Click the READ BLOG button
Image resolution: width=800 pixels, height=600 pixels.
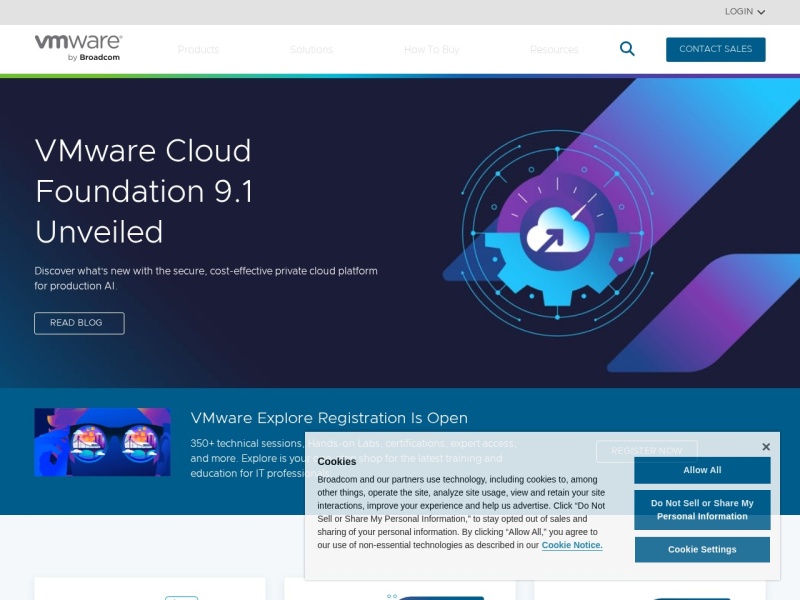pyautogui.click(x=79, y=323)
